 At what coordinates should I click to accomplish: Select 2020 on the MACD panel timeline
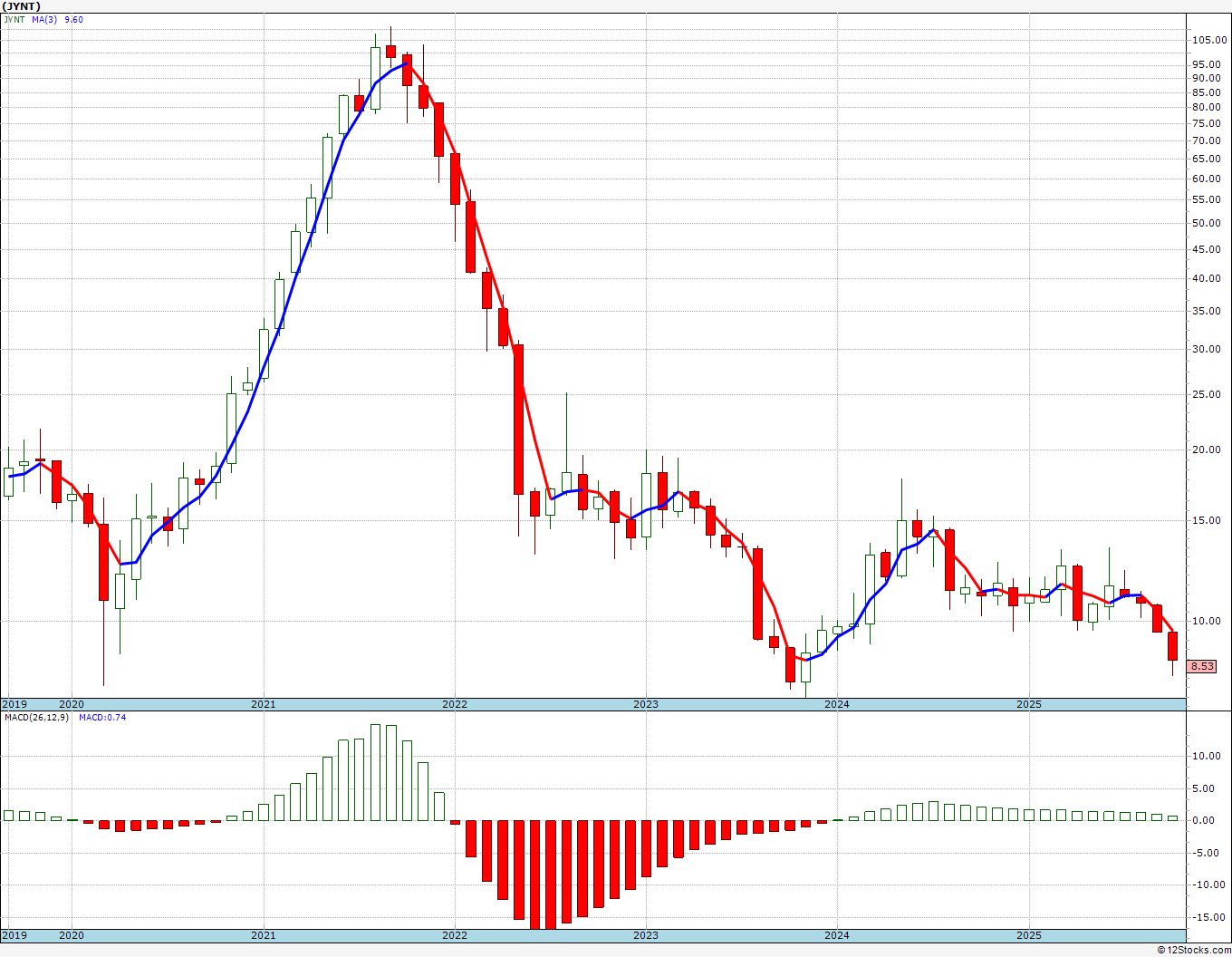coord(71,935)
